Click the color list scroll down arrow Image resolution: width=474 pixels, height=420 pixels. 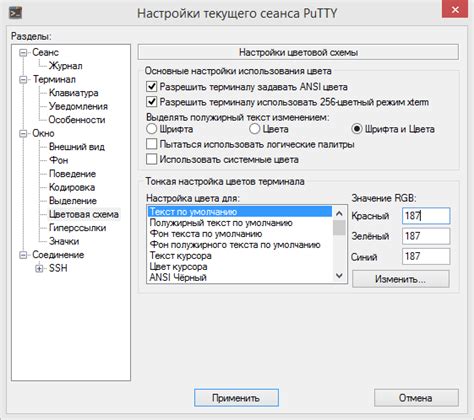click(339, 276)
